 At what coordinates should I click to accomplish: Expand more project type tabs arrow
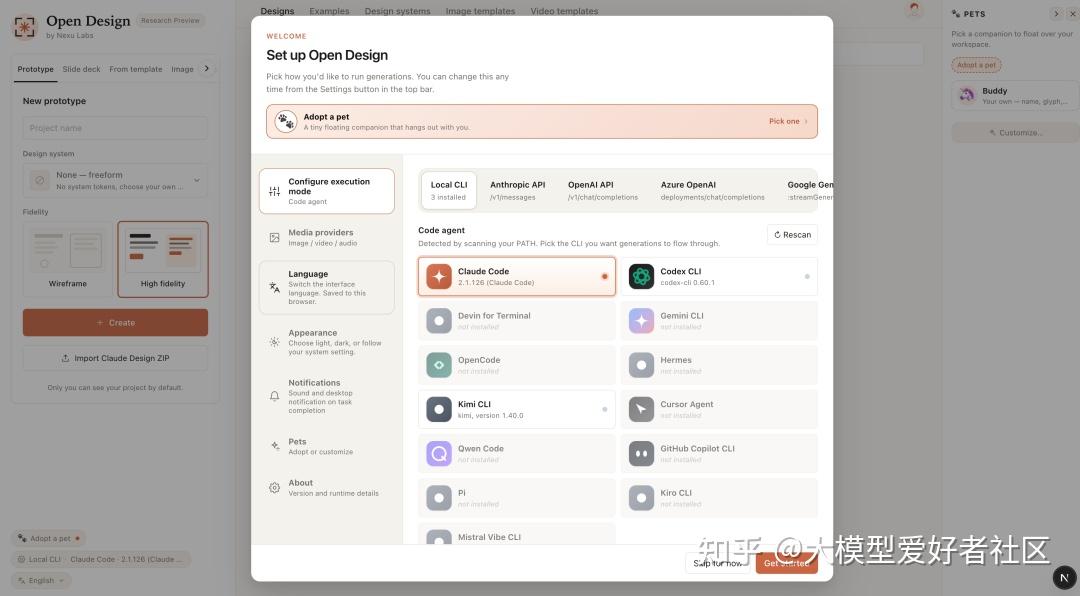pos(207,68)
